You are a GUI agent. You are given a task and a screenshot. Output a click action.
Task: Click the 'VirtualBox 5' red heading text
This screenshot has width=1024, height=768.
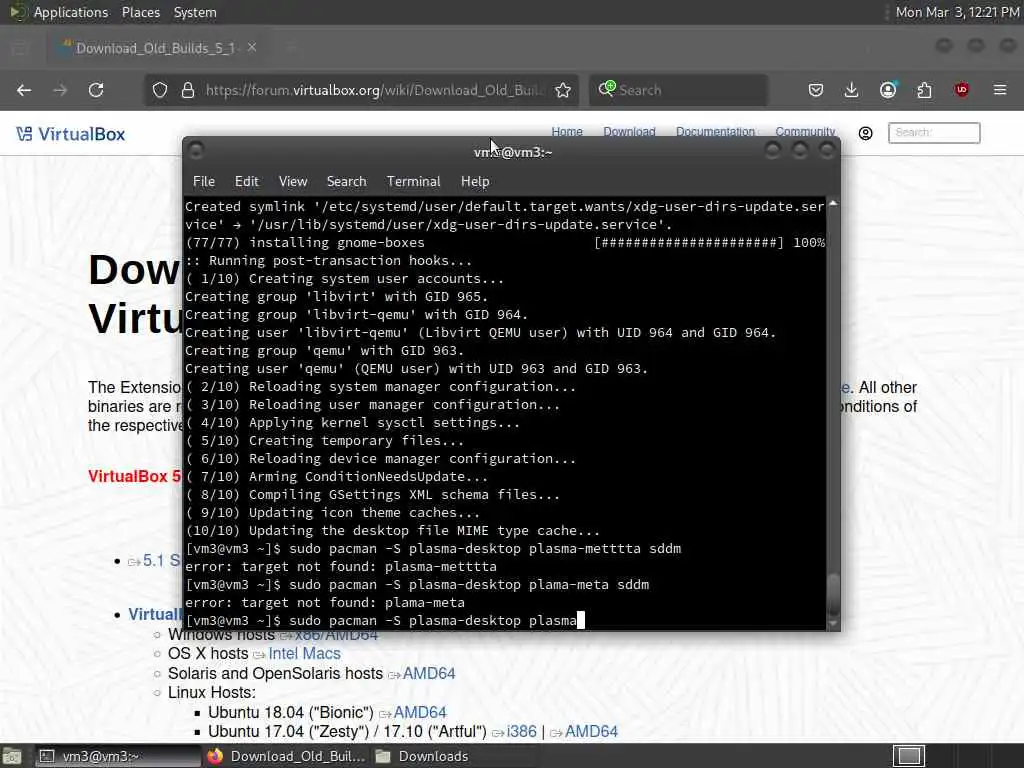134,476
